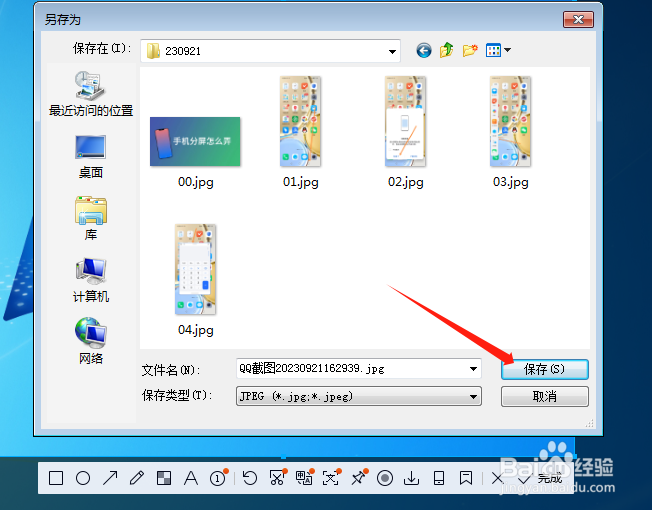The height and width of the screenshot is (510, 652).
Task: Select the mosaic blur tool
Action: pos(164,478)
